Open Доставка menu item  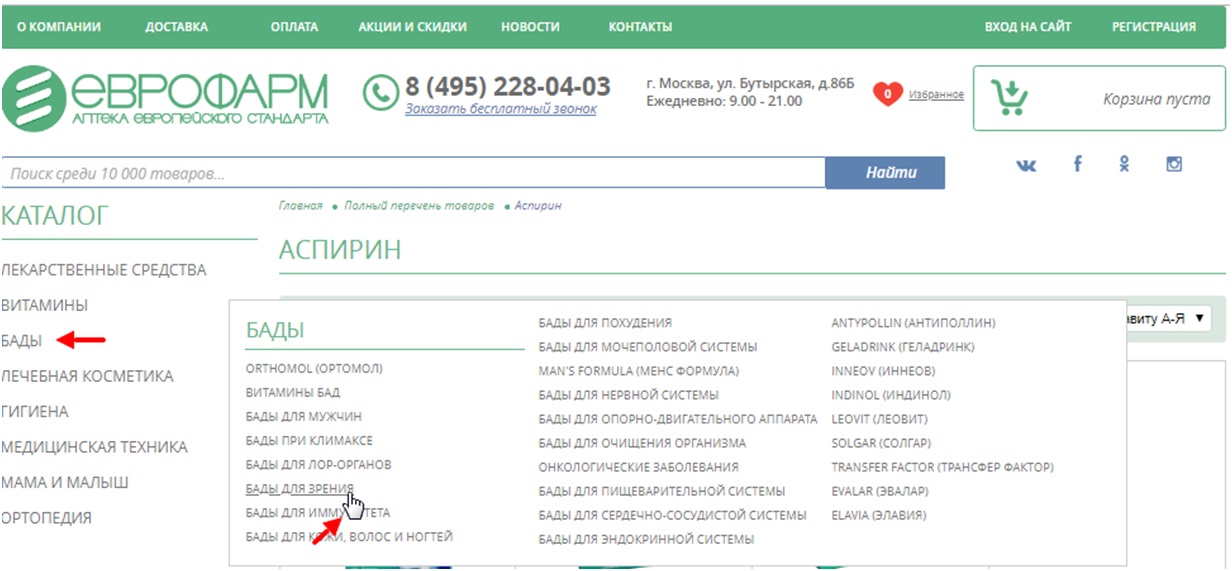coord(177,27)
